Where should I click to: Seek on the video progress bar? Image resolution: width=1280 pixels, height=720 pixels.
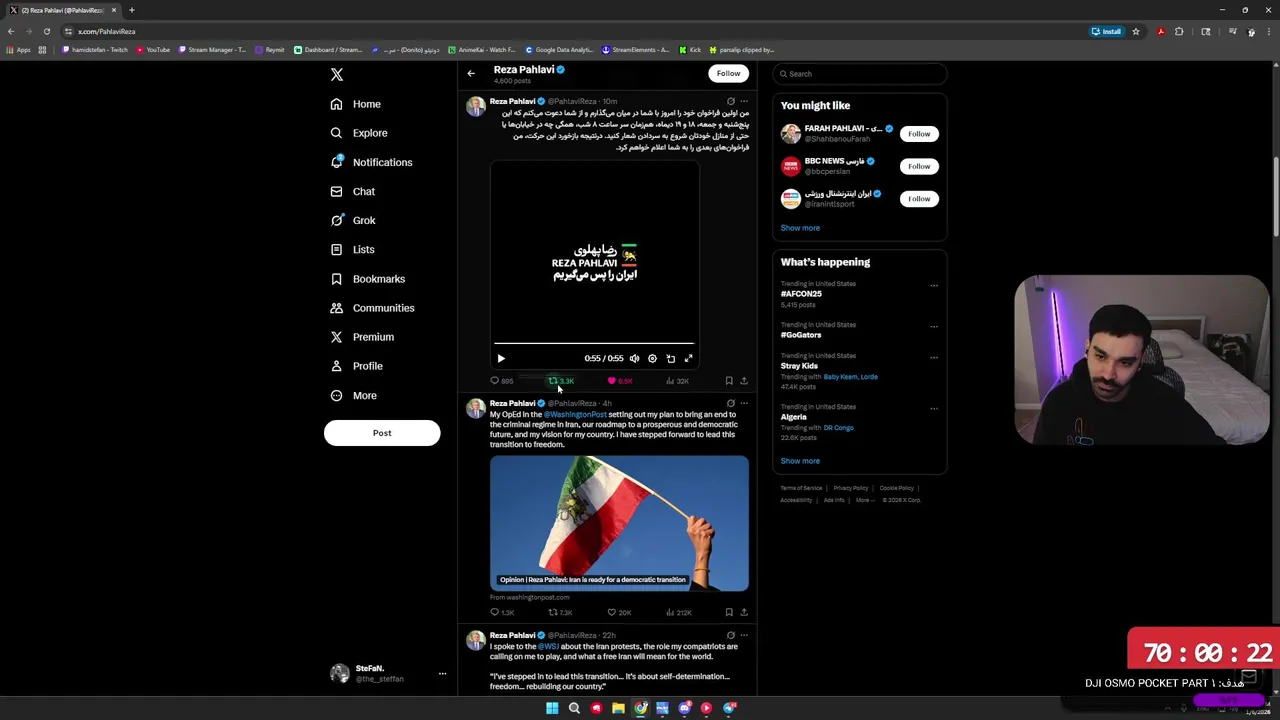[594, 343]
